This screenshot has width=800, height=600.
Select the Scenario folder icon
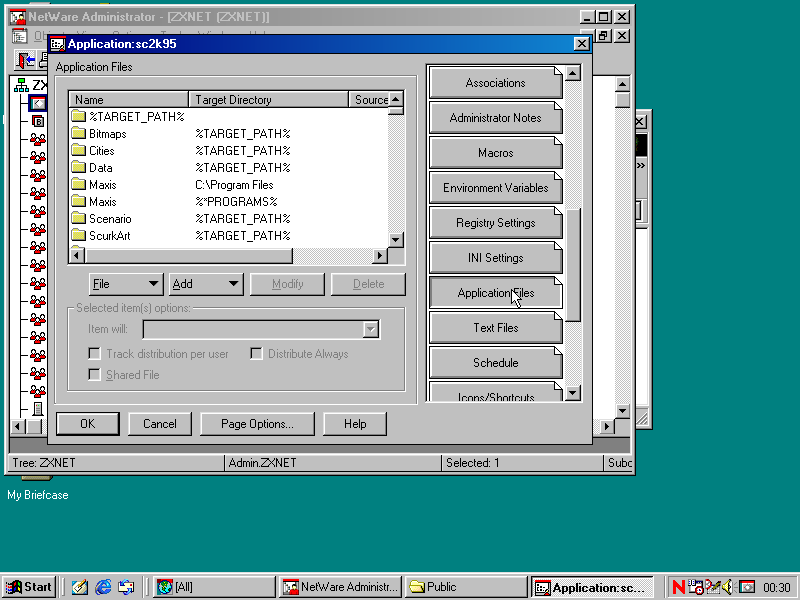pyautogui.click(x=79, y=218)
